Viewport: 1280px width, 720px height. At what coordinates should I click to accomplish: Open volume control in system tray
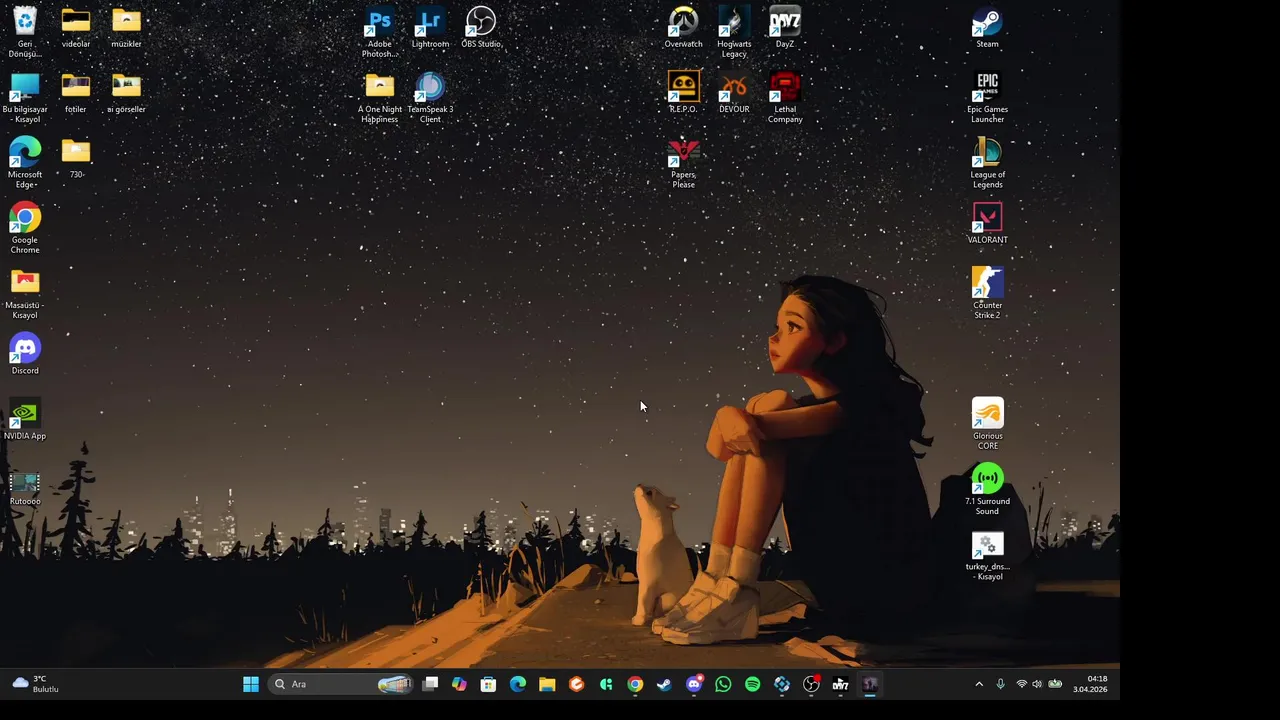(1037, 684)
